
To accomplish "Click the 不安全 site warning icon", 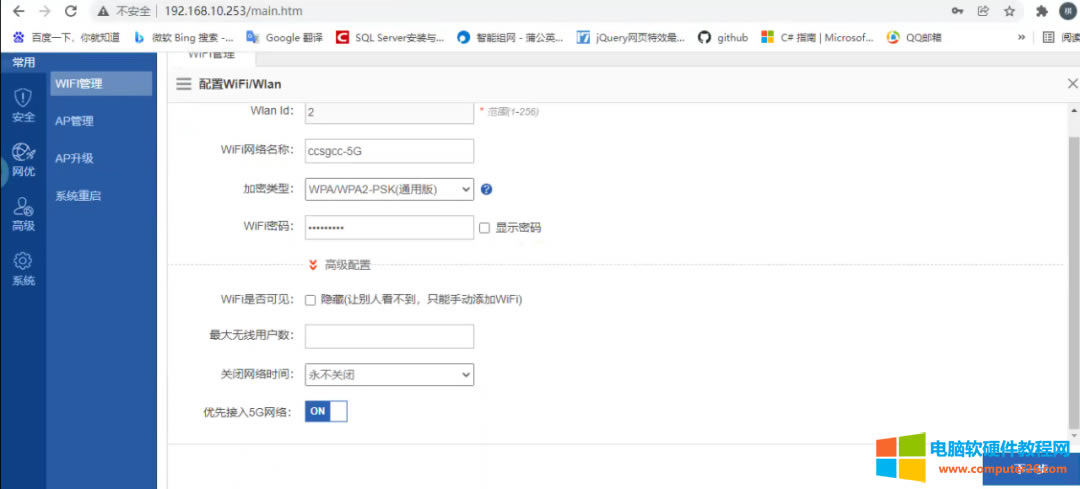I will pos(103,11).
